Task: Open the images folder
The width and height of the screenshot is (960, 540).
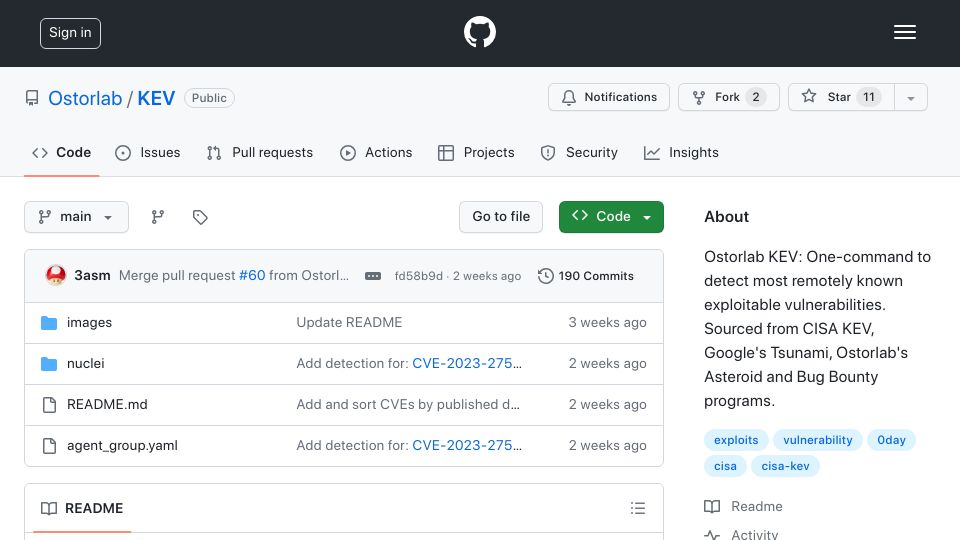Action: click(x=89, y=323)
